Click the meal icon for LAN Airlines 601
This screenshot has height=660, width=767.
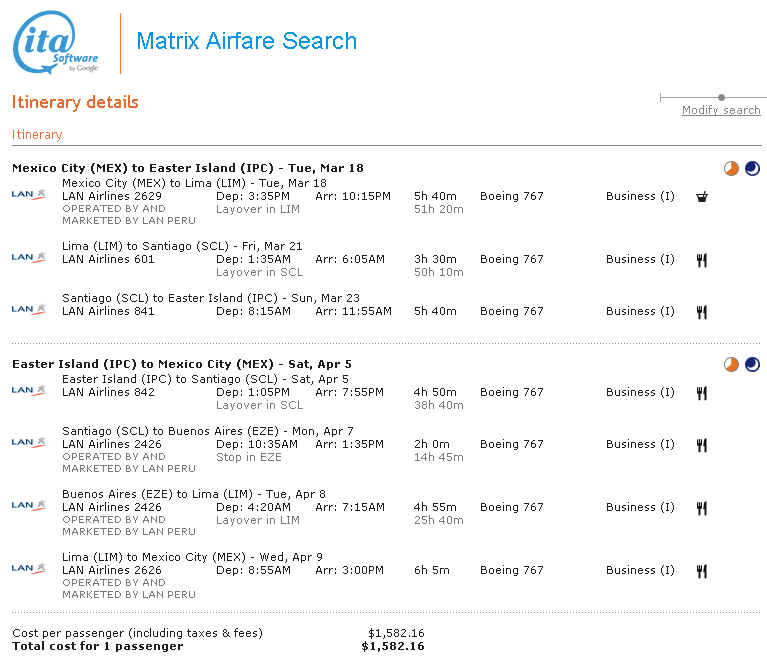702,260
